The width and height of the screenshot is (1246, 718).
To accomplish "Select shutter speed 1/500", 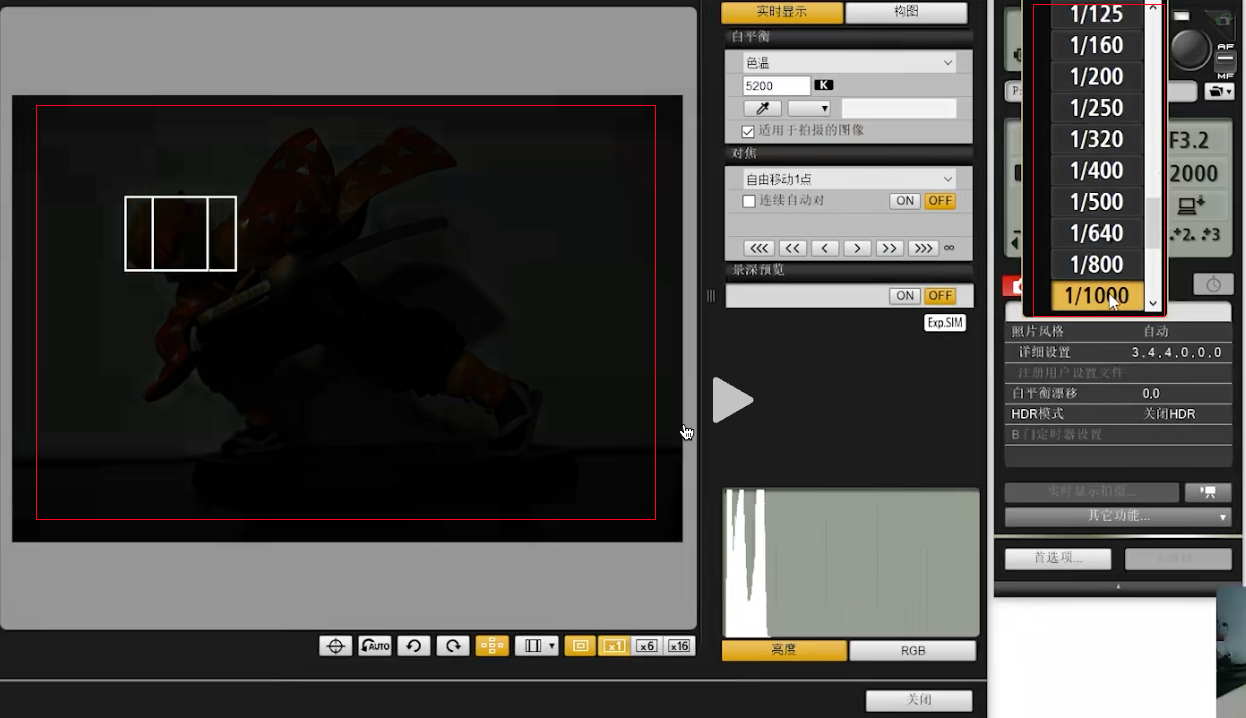I will pyautogui.click(x=1097, y=202).
